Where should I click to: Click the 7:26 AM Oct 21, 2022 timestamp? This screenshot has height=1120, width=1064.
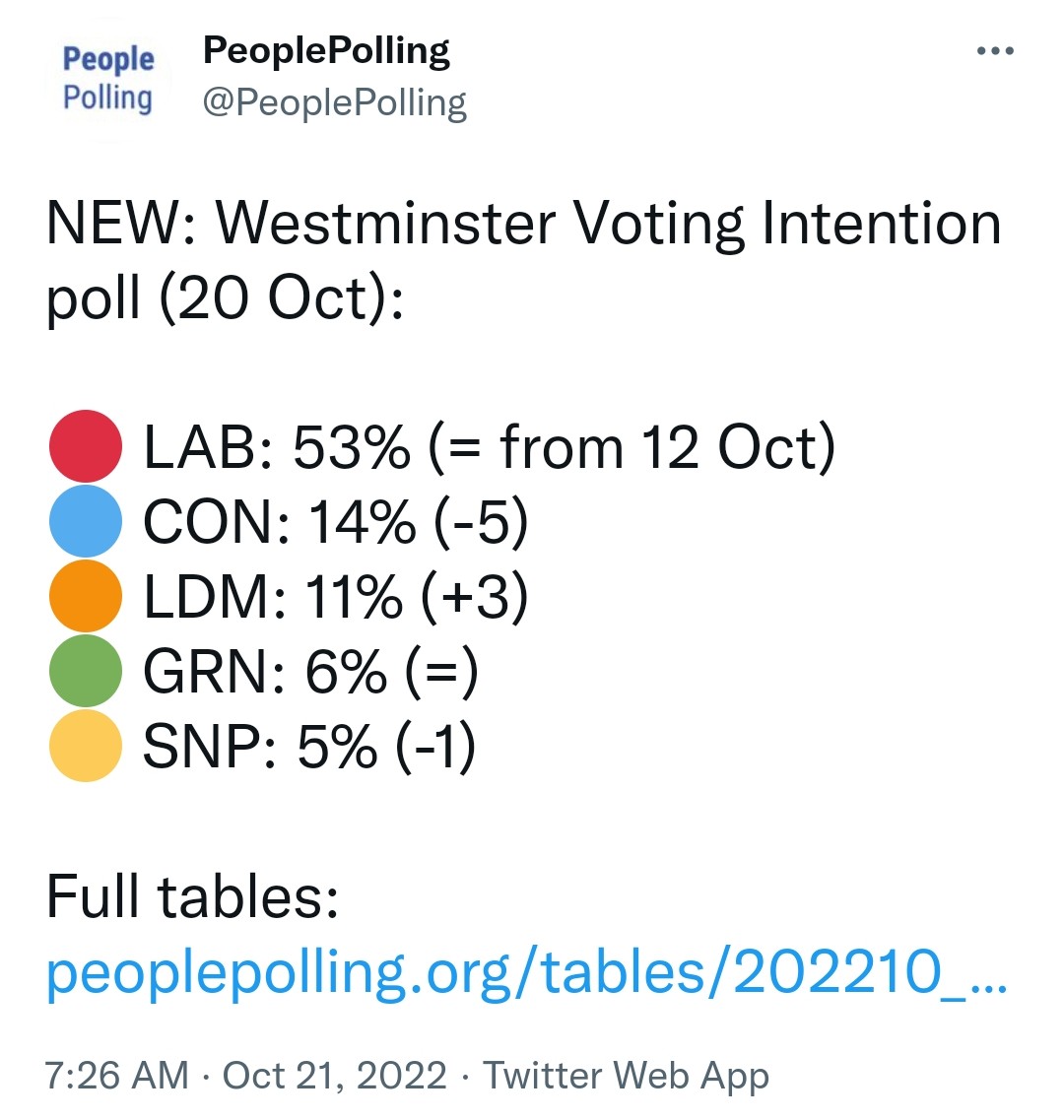pyautogui.click(x=246, y=1075)
